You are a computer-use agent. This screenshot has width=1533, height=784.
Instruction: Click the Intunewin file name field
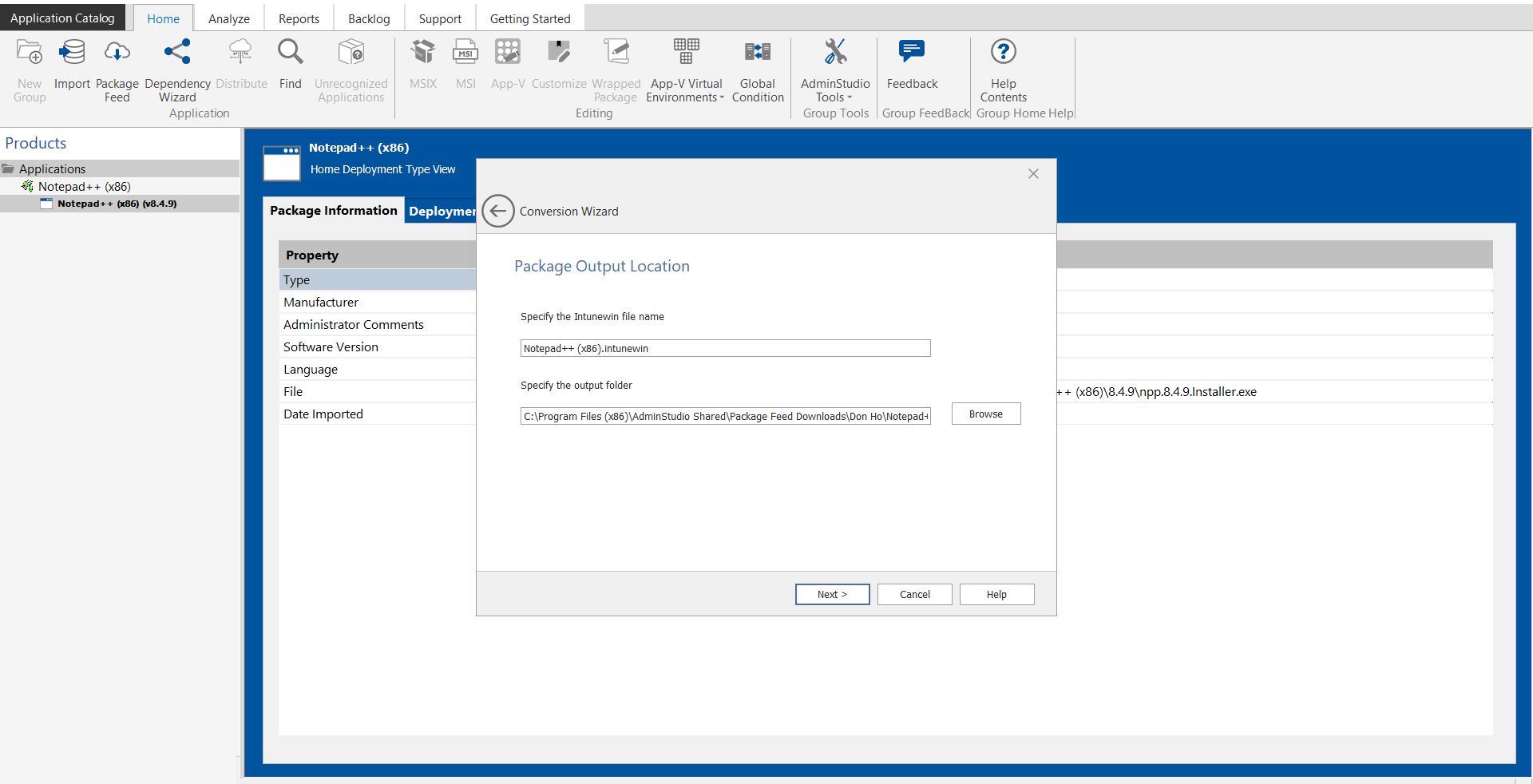723,348
